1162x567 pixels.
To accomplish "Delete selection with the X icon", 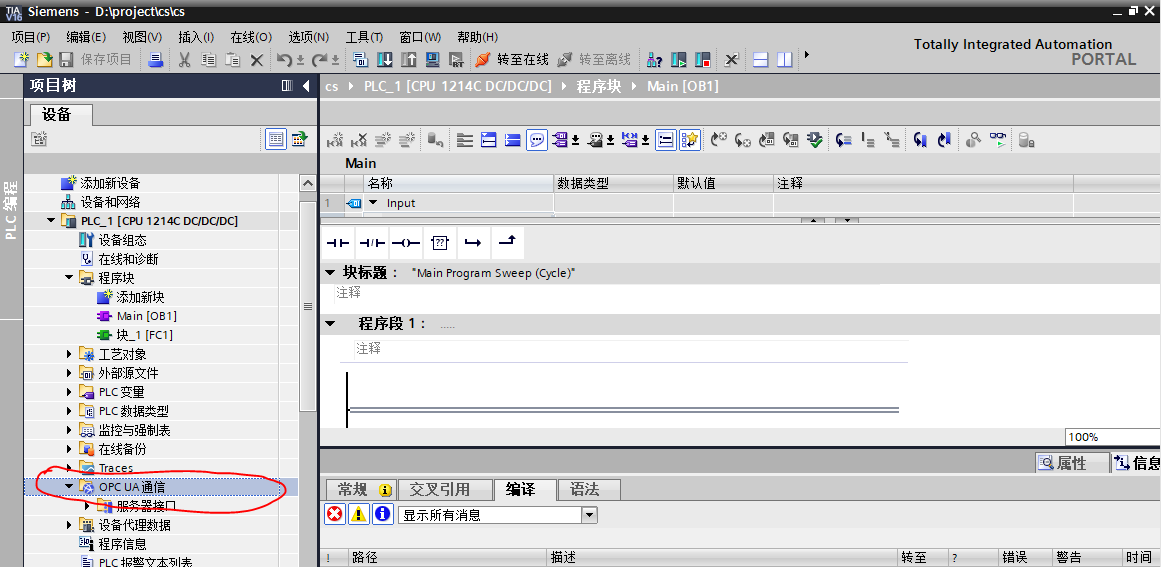I will pyautogui.click(x=256, y=60).
